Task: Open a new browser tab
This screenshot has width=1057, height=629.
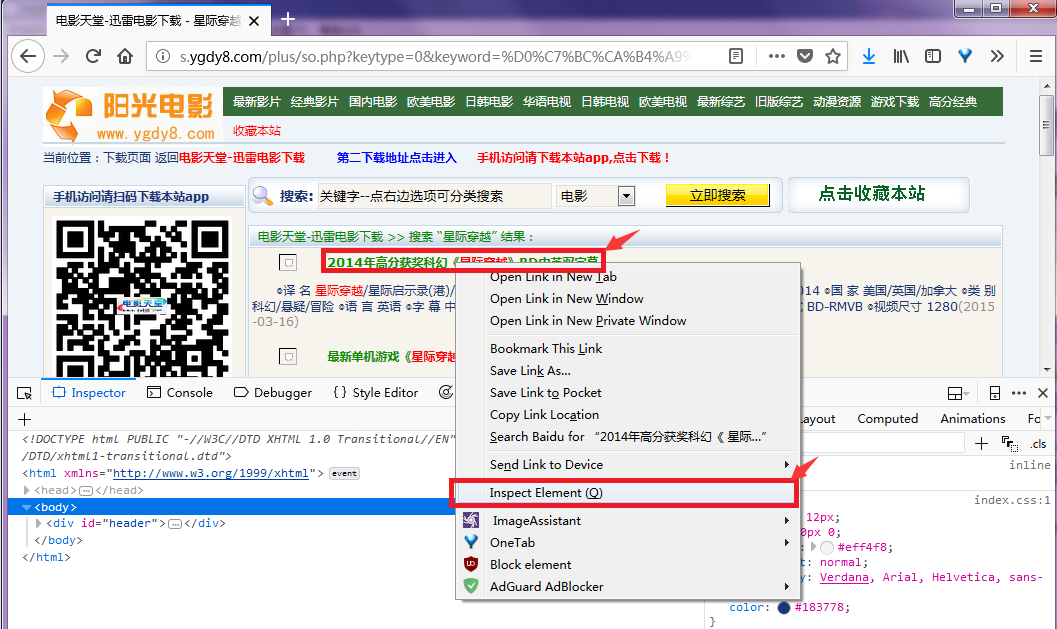Action: (x=288, y=19)
